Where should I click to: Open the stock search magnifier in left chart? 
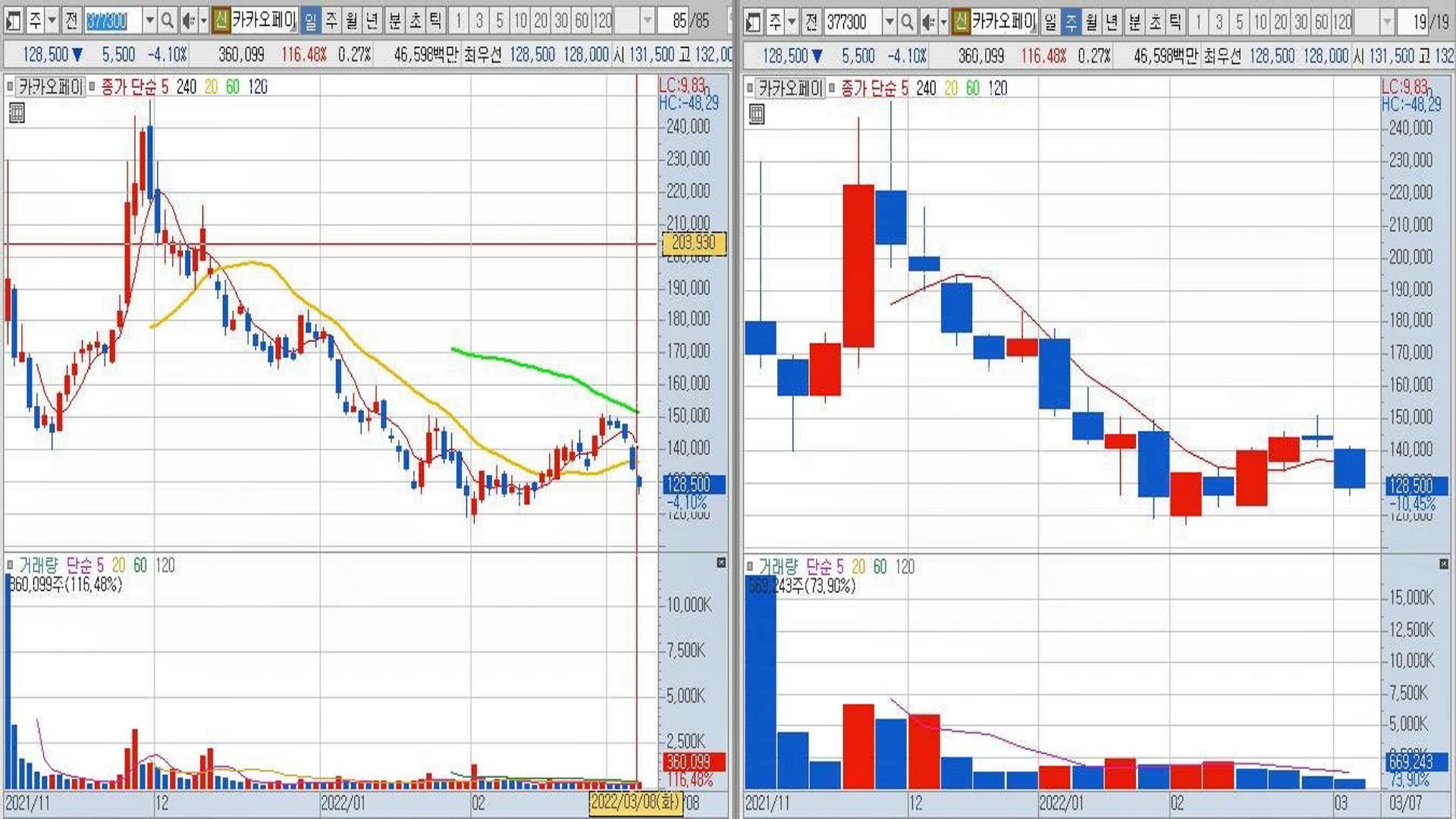click(168, 21)
